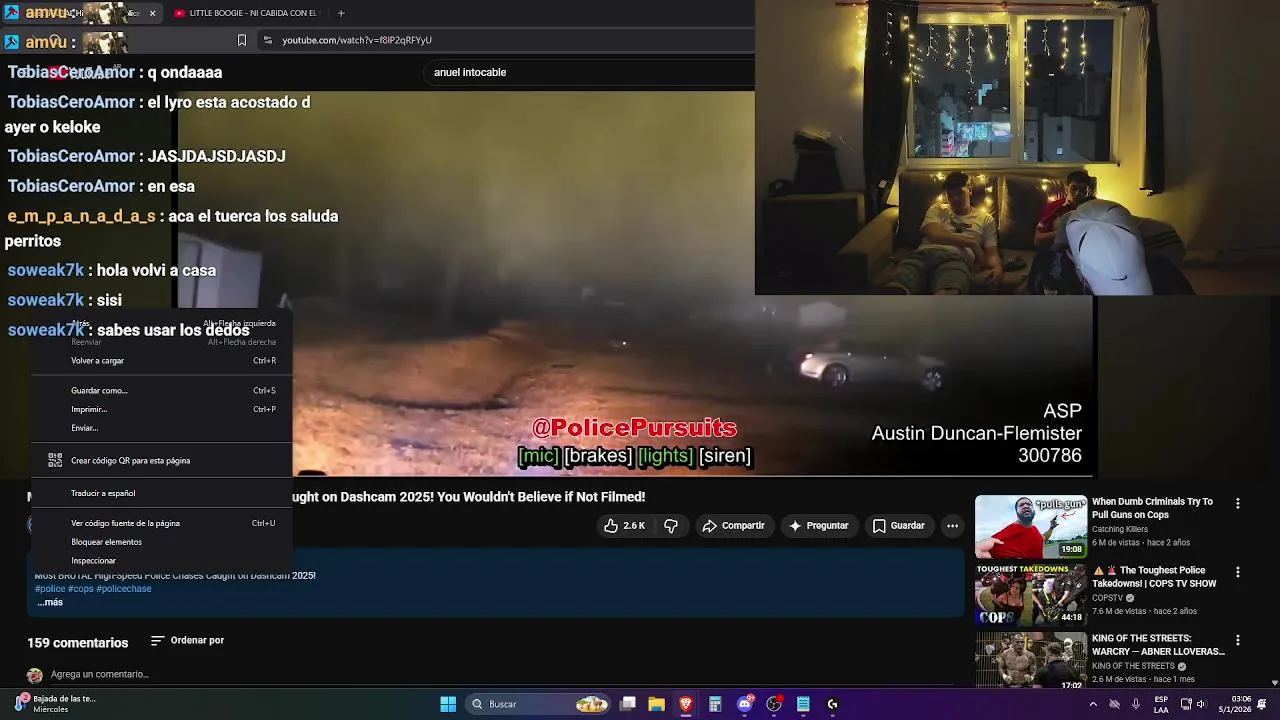Click 'Inspeccionar' in the context menu
1280x720 pixels.
161,561
